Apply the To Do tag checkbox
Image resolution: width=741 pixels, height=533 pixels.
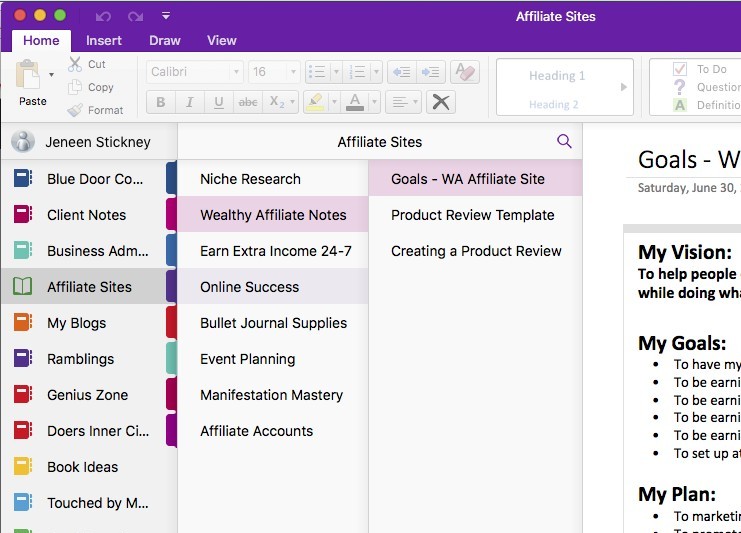tap(680, 69)
